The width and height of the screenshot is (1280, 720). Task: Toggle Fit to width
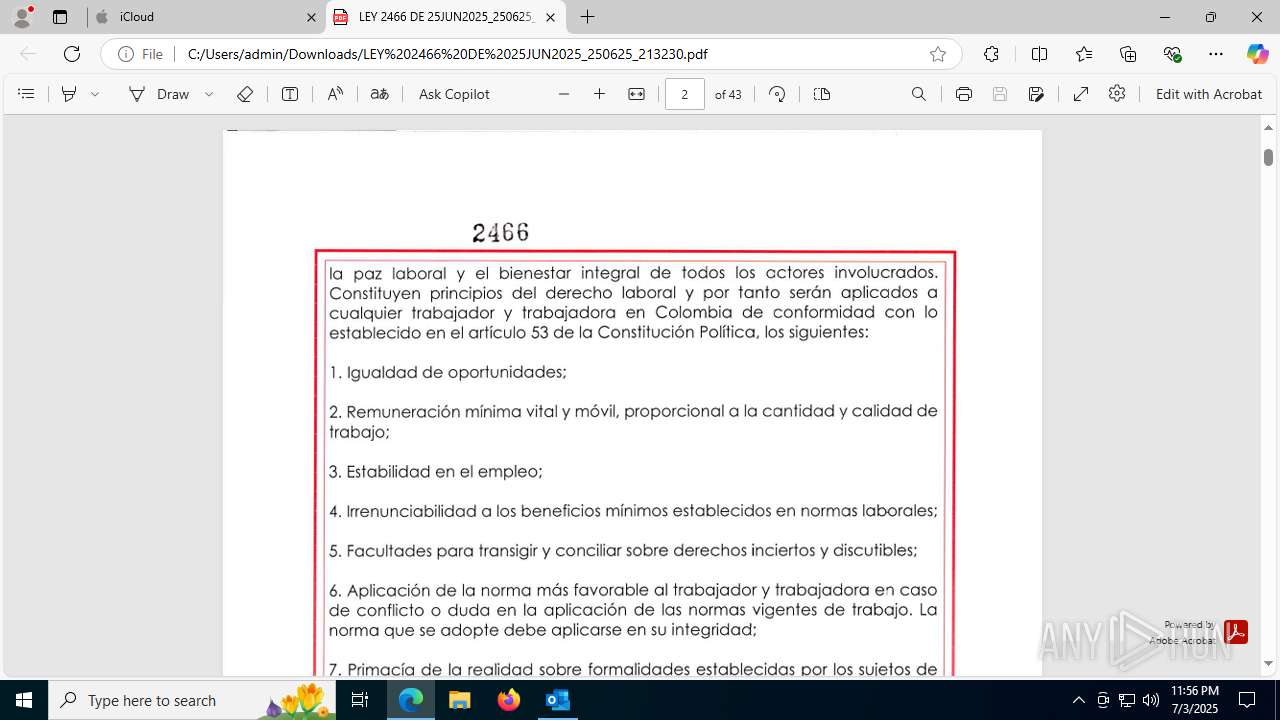coord(636,94)
